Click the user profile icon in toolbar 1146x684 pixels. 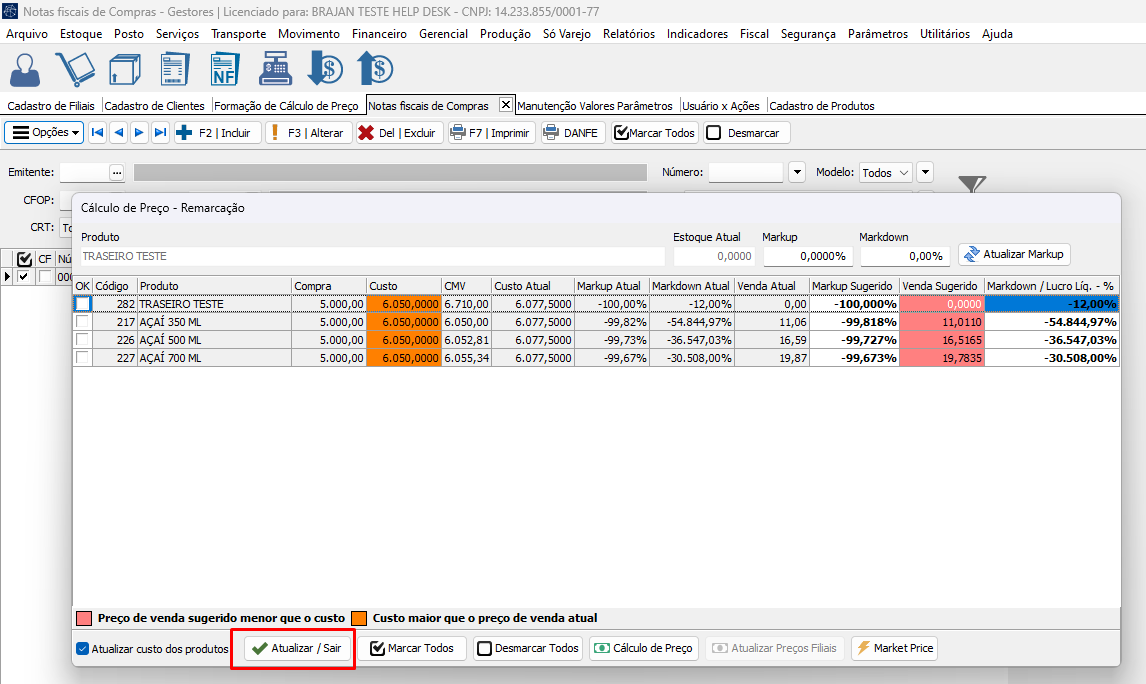[26, 70]
